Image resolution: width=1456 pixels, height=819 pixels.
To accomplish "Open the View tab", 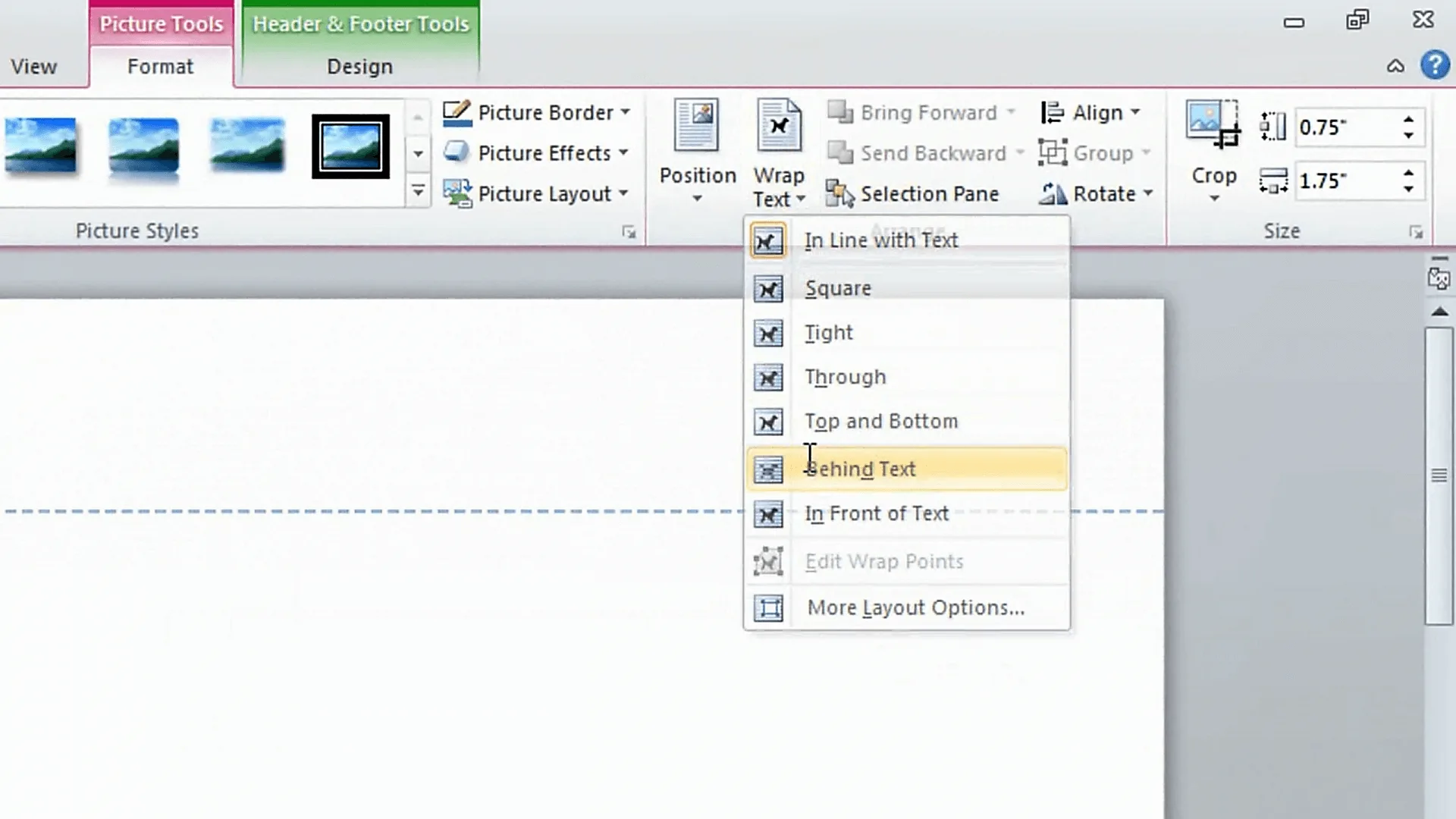I will tap(33, 67).
